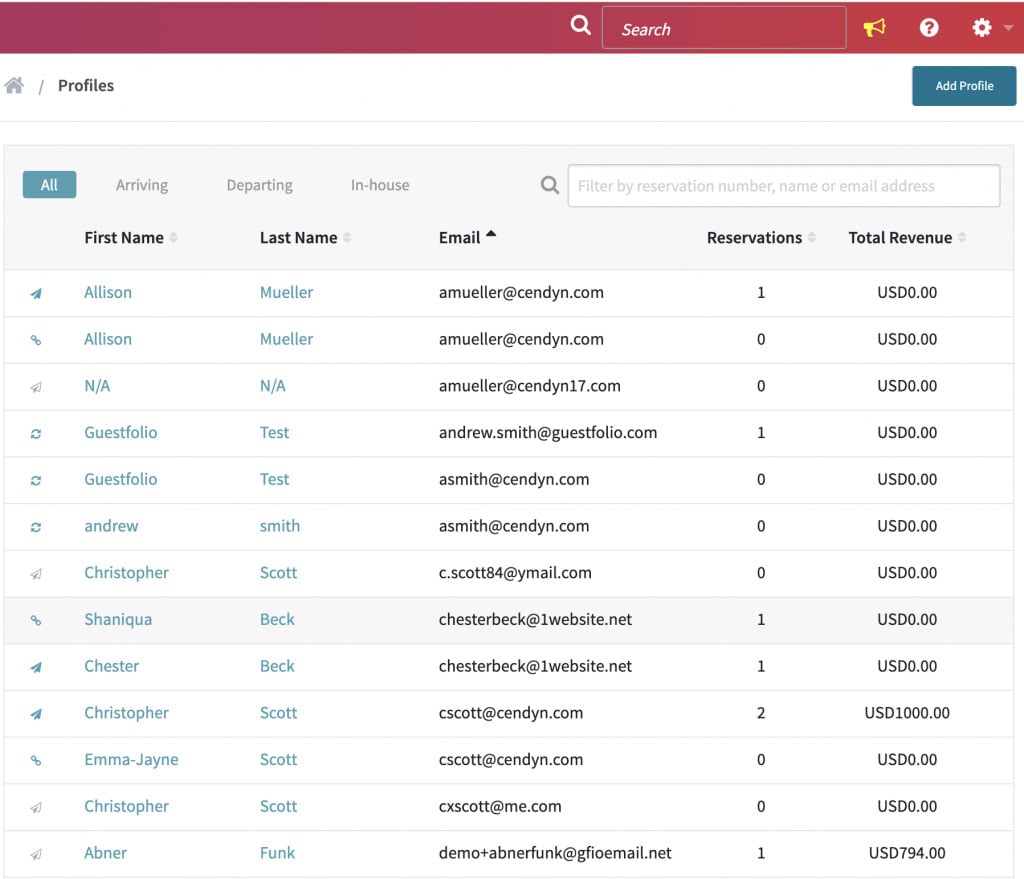
Task: Open the dropdown arrow beside the gear icon
Action: [1009, 28]
